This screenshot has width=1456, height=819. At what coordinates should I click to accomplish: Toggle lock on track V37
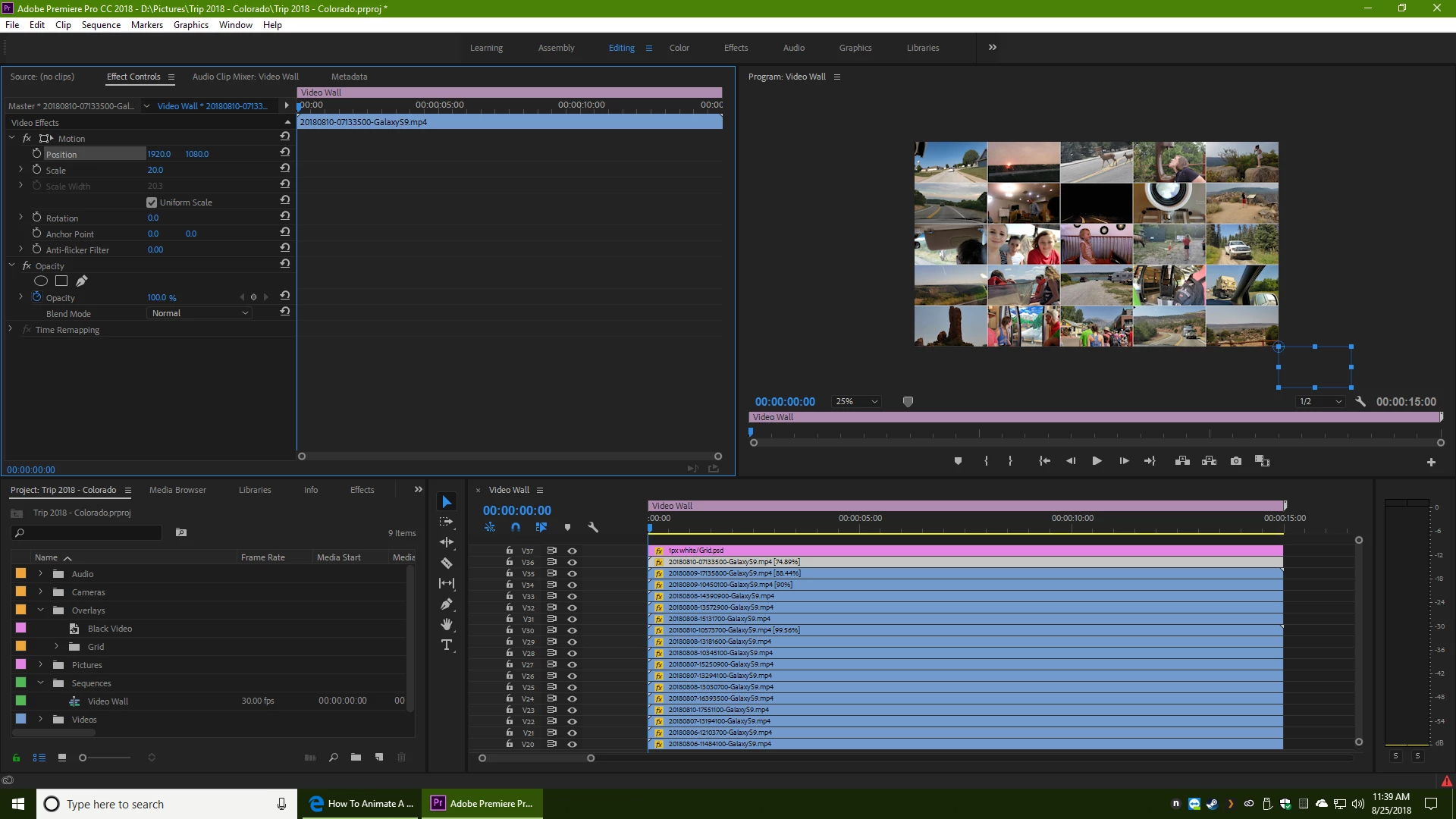click(510, 551)
